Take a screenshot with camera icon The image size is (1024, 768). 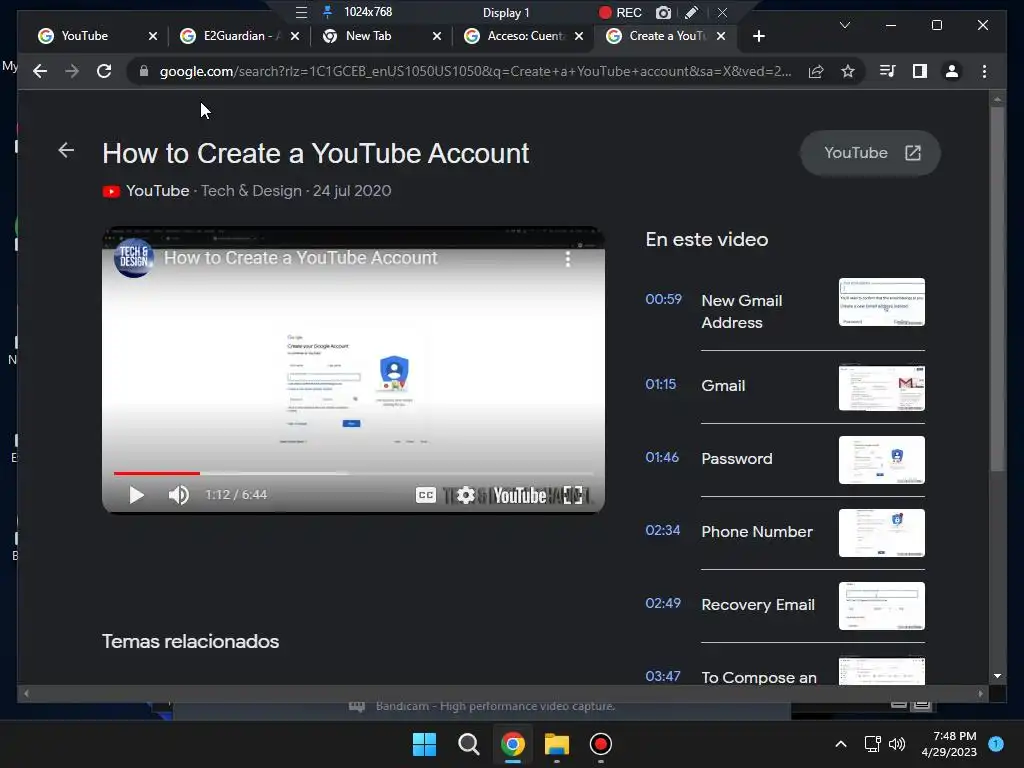tap(663, 12)
